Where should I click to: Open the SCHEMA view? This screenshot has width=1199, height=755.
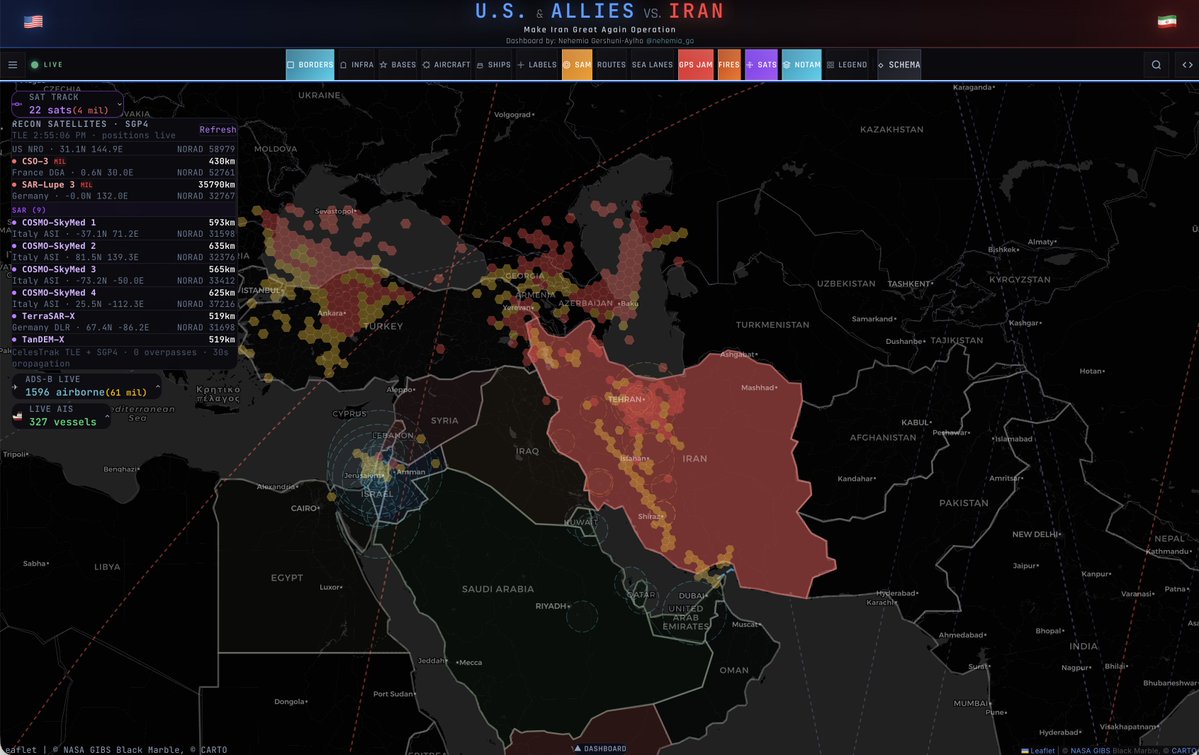tap(899, 65)
